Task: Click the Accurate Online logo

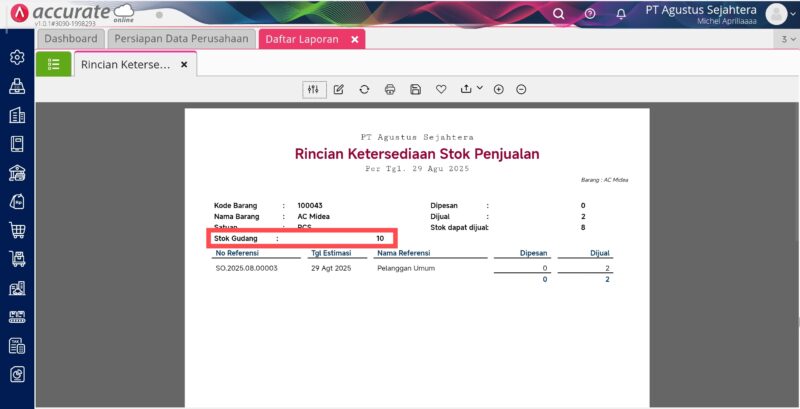Action: pos(72,14)
